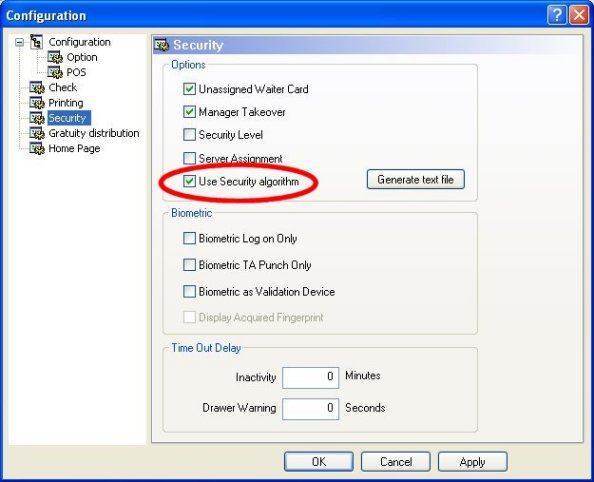The height and width of the screenshot is (482, 594).
Task: Select Gratuity distribution in the tree
Action: click(x=94, y=133)
